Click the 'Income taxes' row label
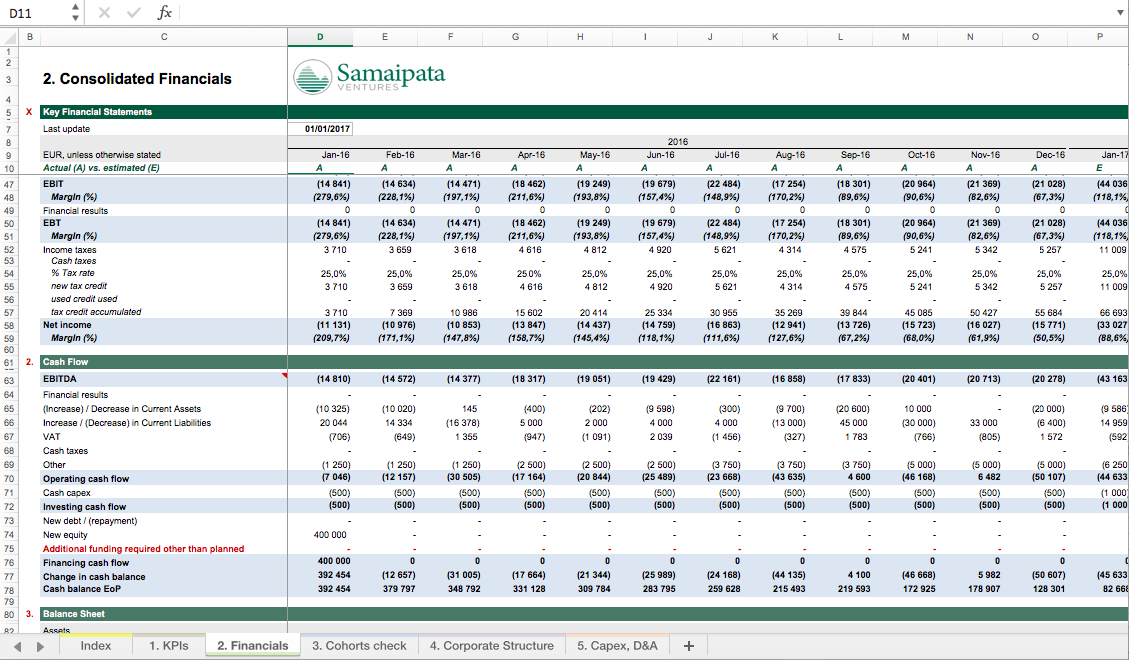1129x660 pixels. coord(69,250)
